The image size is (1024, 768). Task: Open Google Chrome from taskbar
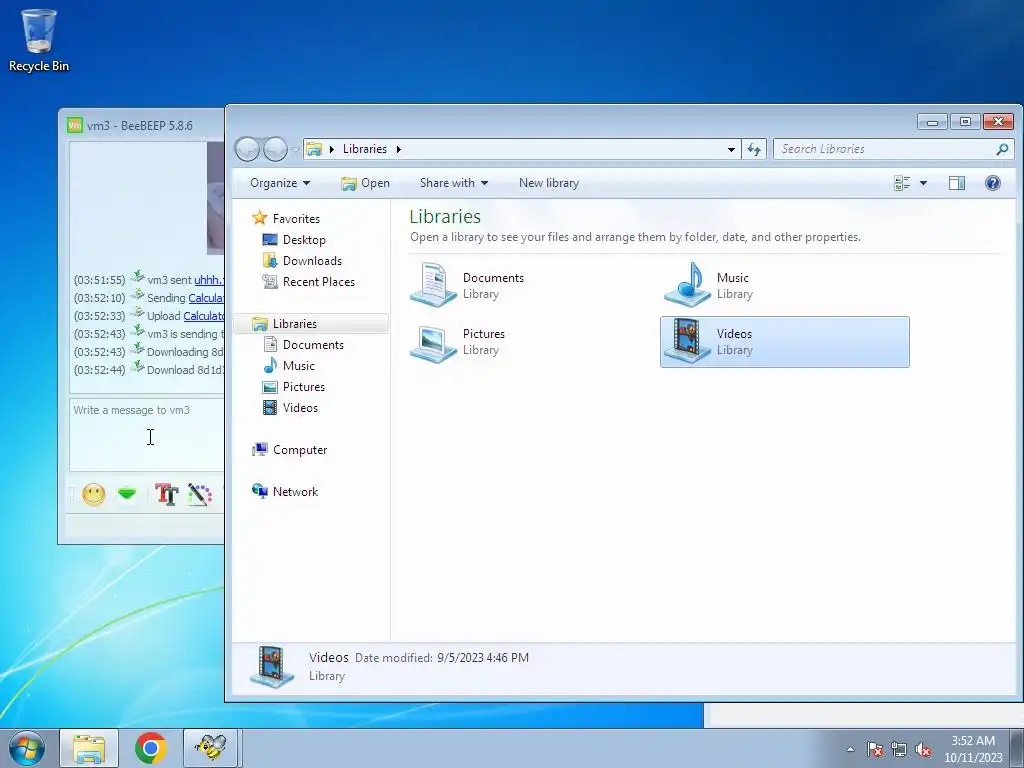coord(151,748)
